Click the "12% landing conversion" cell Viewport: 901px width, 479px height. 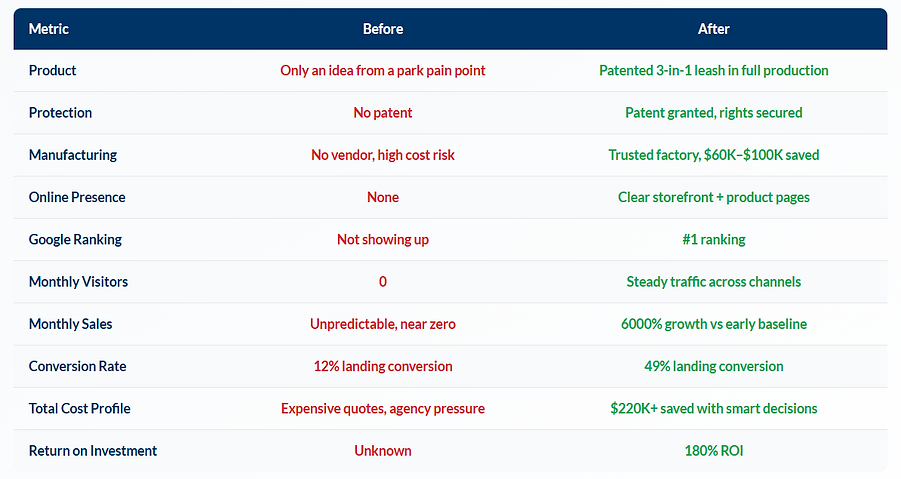[x=383, y=366]
